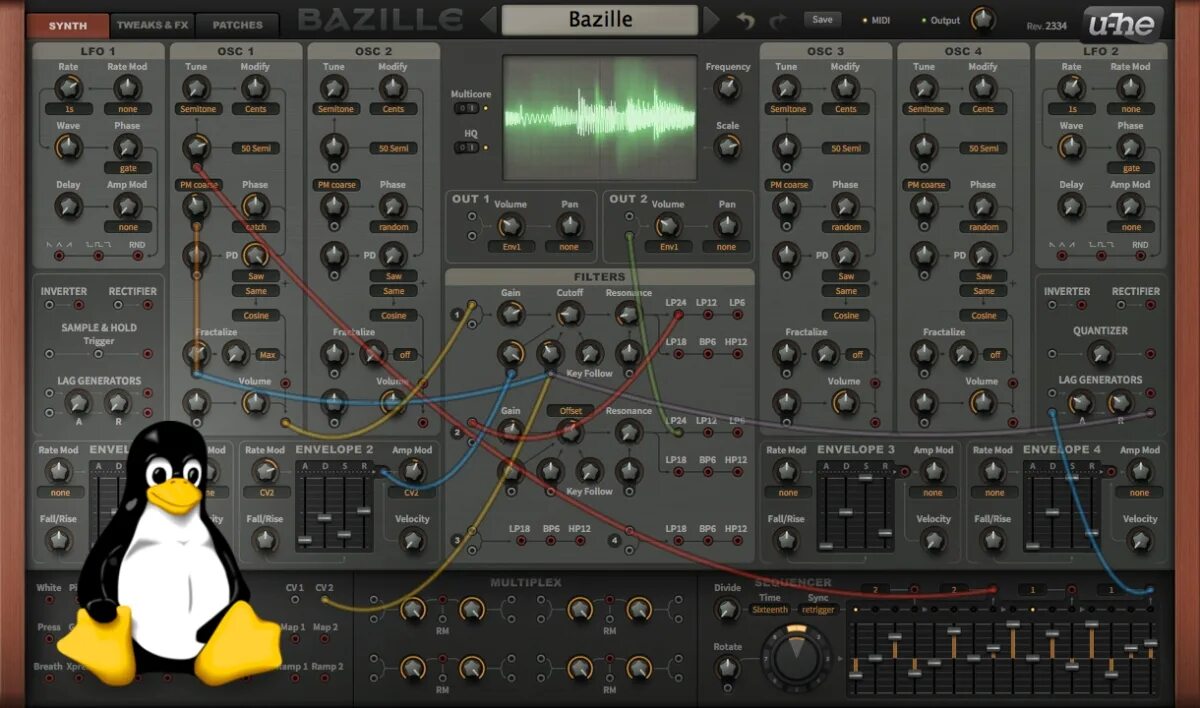
Task: Click the Filter 2 LP12 output jack
Action: pyautogui.click(x=707, y=433)
